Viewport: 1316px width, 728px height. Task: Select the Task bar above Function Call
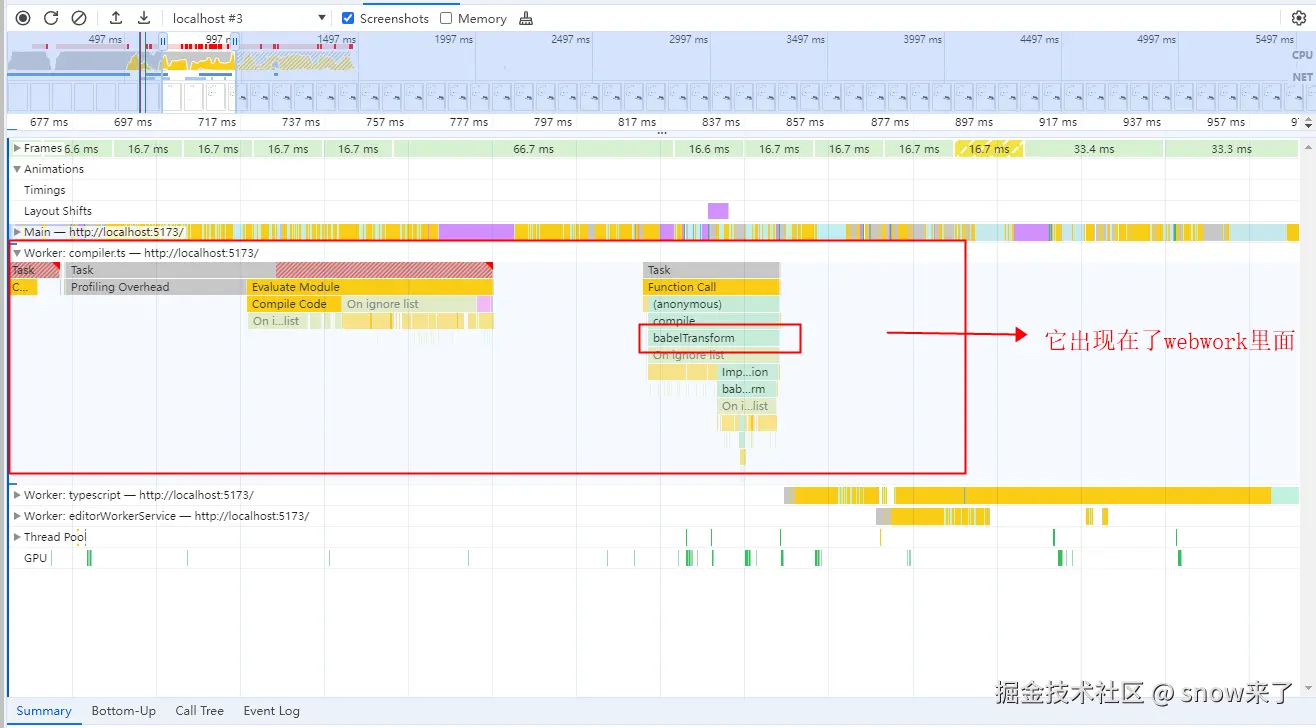pyautogui.click(x=711, y=270)
